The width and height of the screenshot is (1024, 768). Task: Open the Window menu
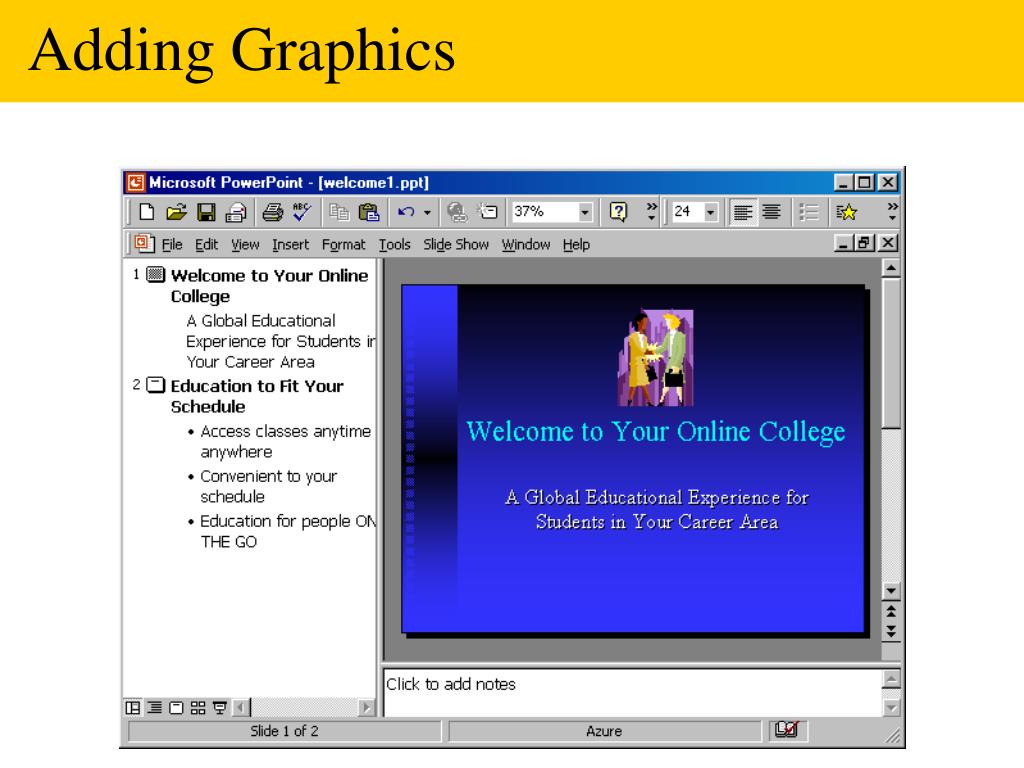tap(526, 245)
